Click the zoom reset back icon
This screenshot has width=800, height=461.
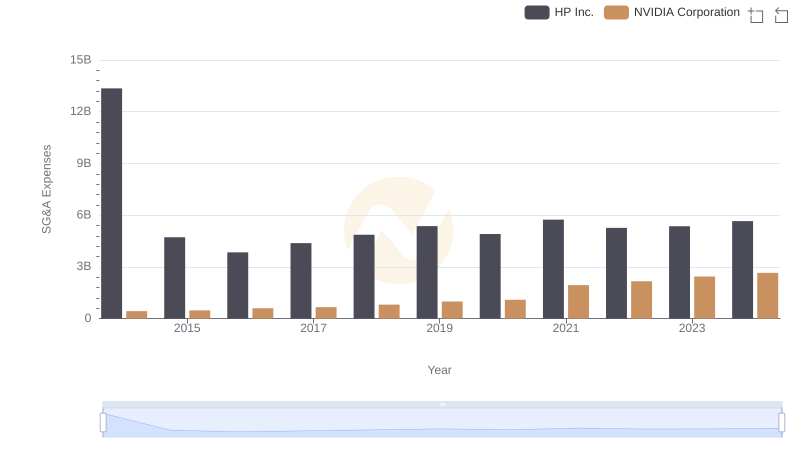781,15
